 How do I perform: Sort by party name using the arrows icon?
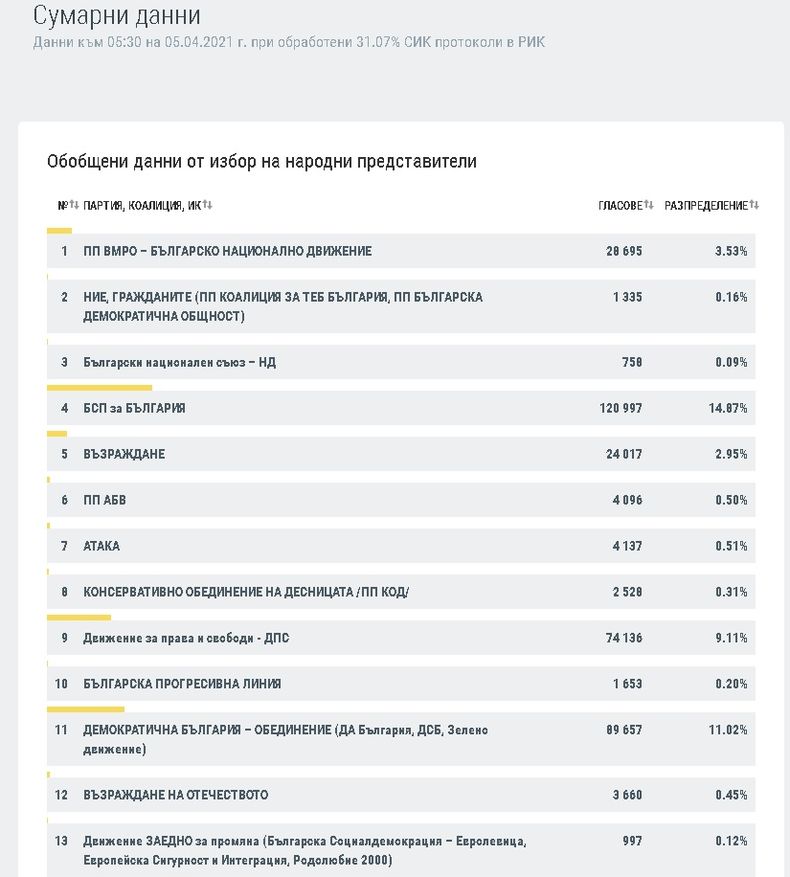point(207,205)
